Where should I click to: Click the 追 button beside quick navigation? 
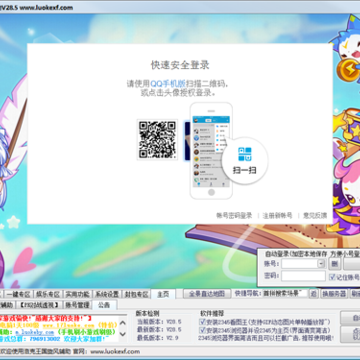(314, 294)
